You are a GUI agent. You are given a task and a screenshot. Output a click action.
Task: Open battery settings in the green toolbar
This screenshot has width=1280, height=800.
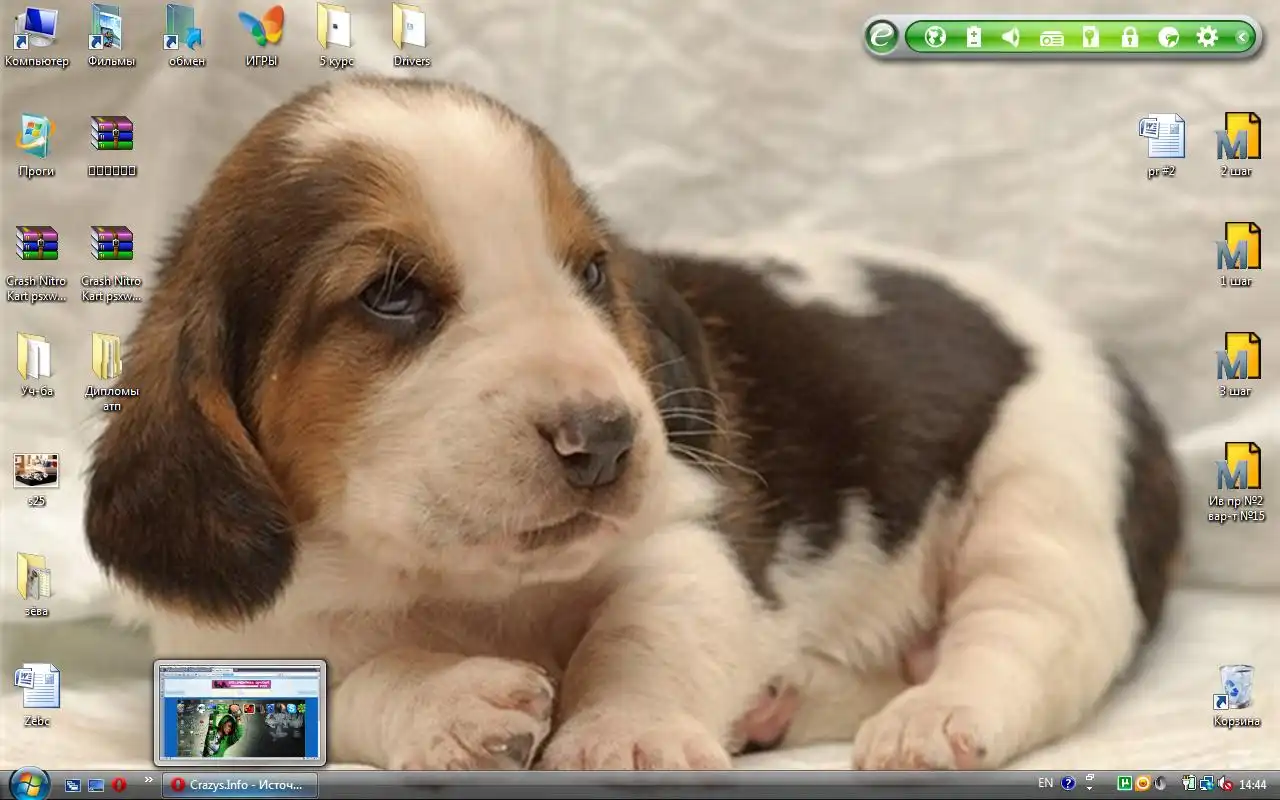(973, 38)
